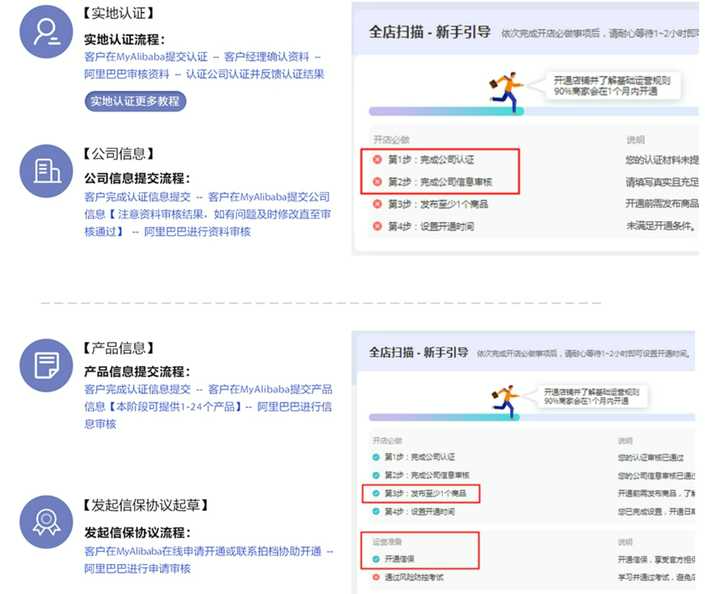Click the 产品信息 document icon

pyautogui.click(x=47, y=364)
